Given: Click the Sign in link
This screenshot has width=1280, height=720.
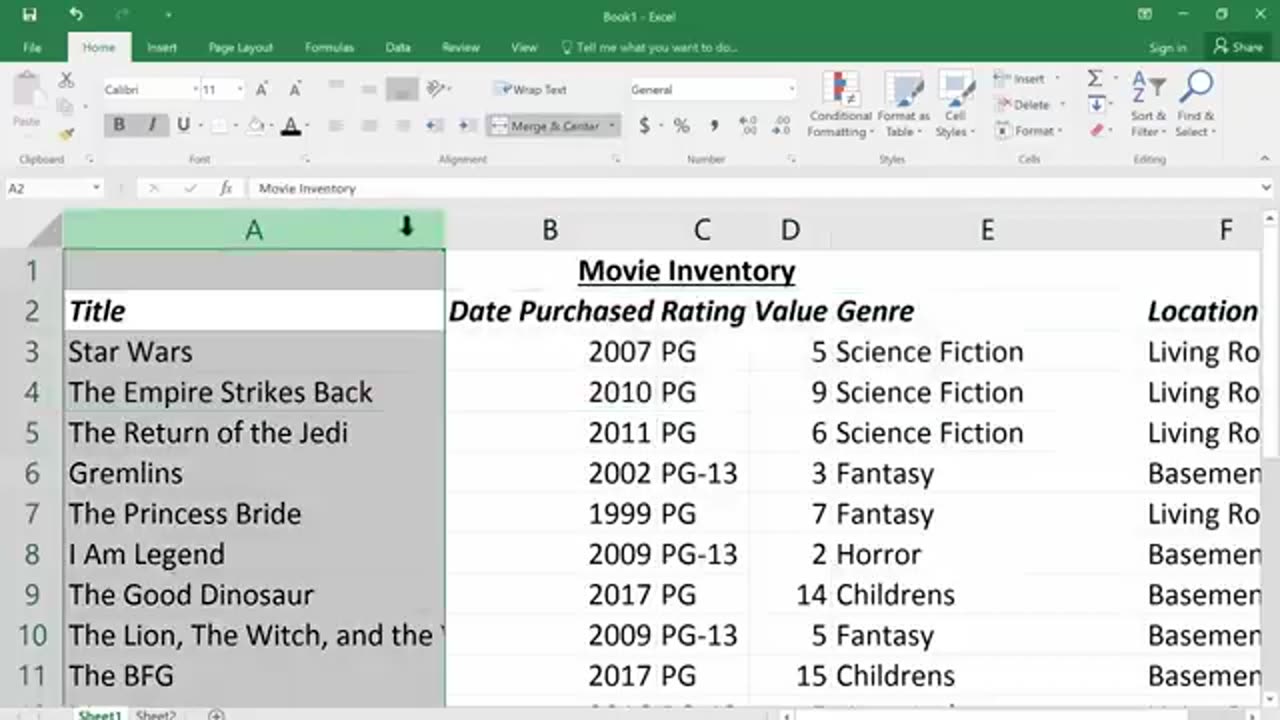Looking at the screenshot, I should 1167,47.
